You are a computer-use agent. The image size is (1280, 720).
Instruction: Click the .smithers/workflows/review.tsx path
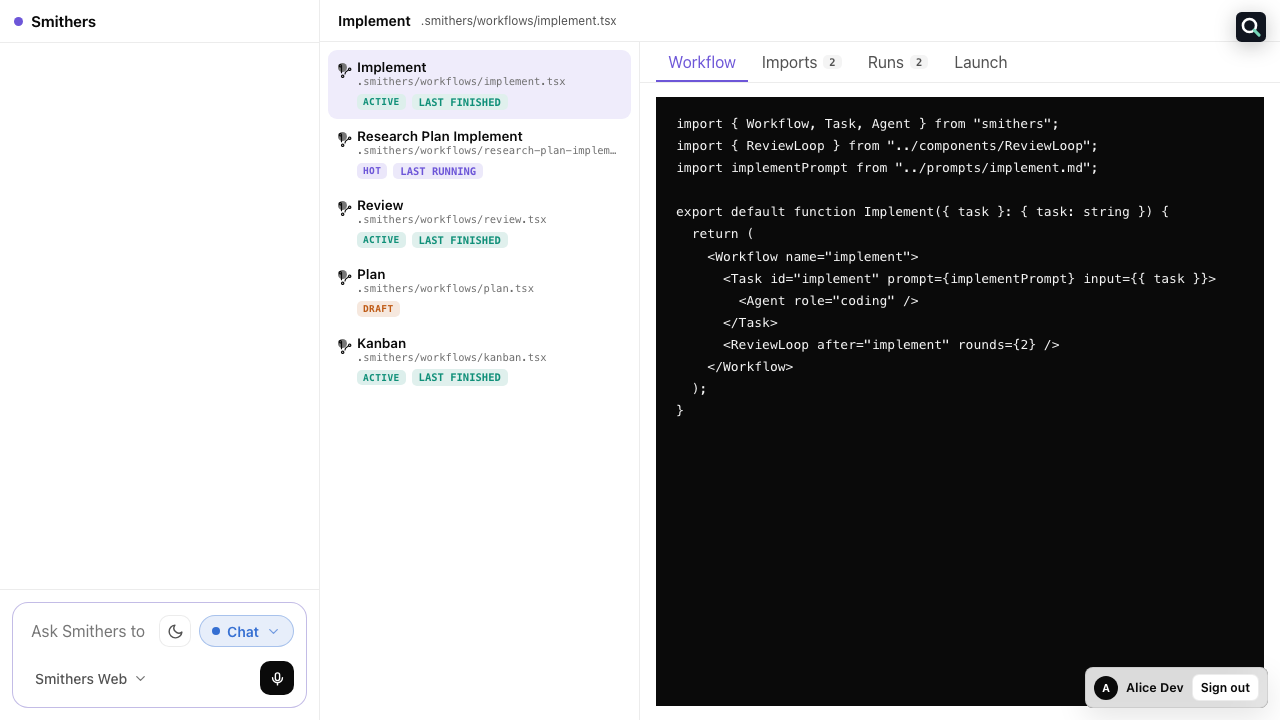pos(452,220)
